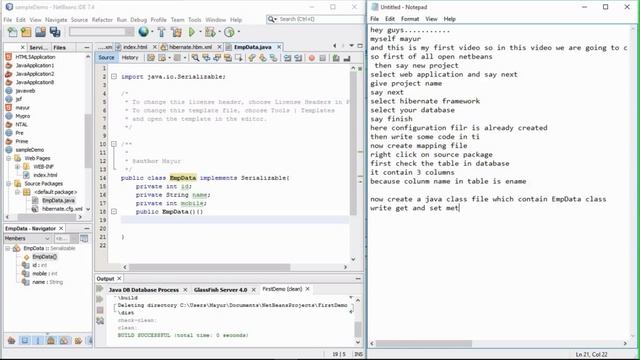This screenshot has width=640, height=360.
Task: Click the History view button
Action: [130, 58]
